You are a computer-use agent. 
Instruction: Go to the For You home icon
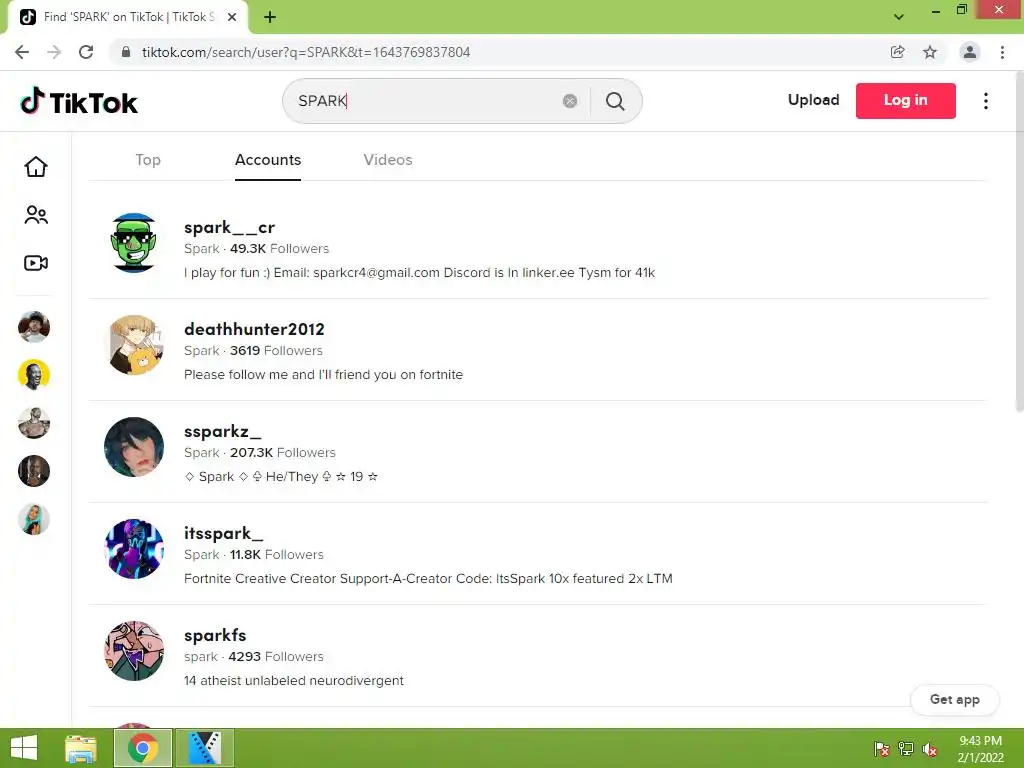(x=36, y=167)
